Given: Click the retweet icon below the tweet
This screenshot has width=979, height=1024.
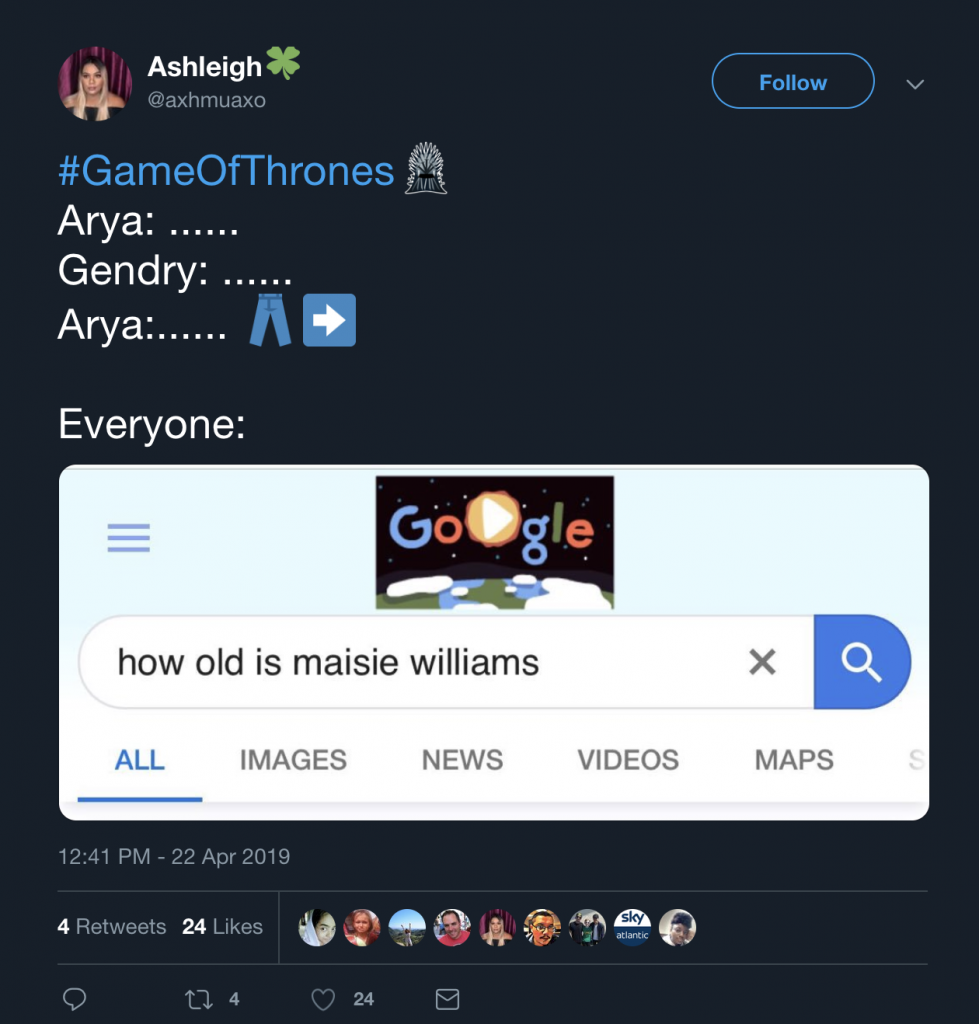Looking at the screenshot, I should (x=199, y=998).
